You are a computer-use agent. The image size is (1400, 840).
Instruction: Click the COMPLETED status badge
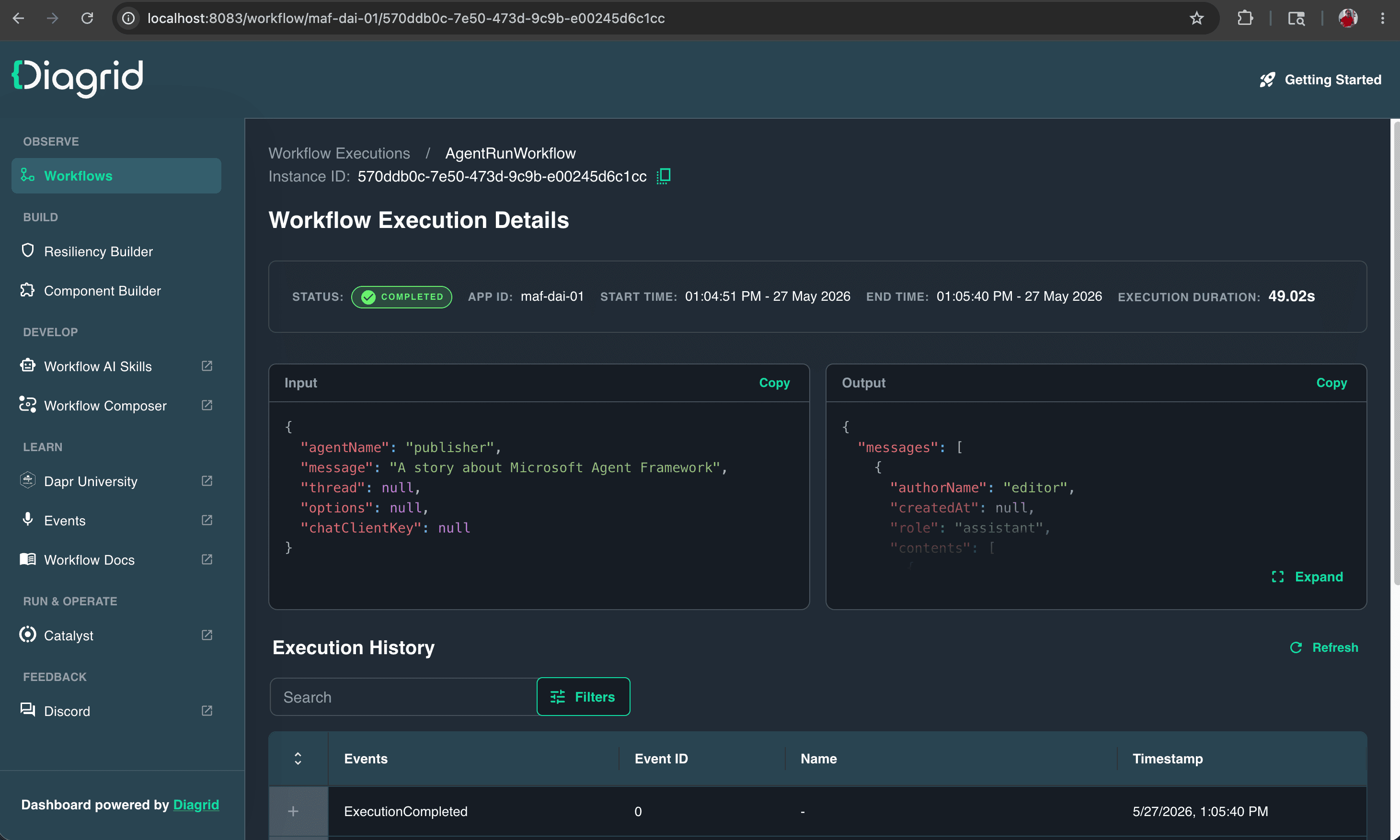point(402,296)
